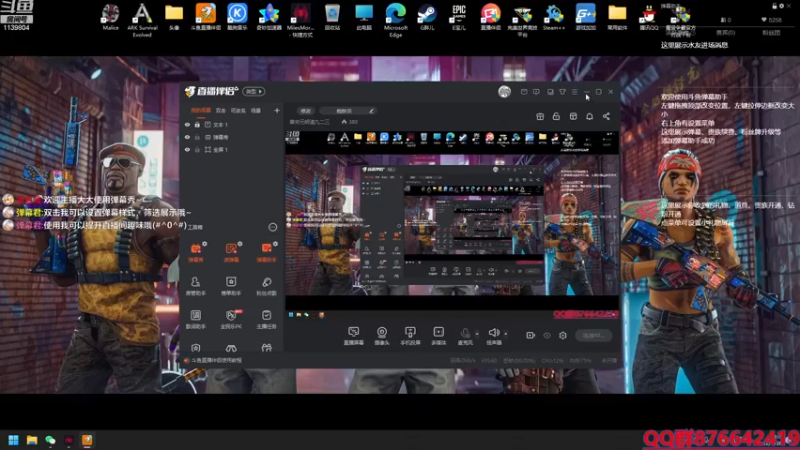Open the Malice desktop shortcut
800x450 pixels.
point(110,17)
